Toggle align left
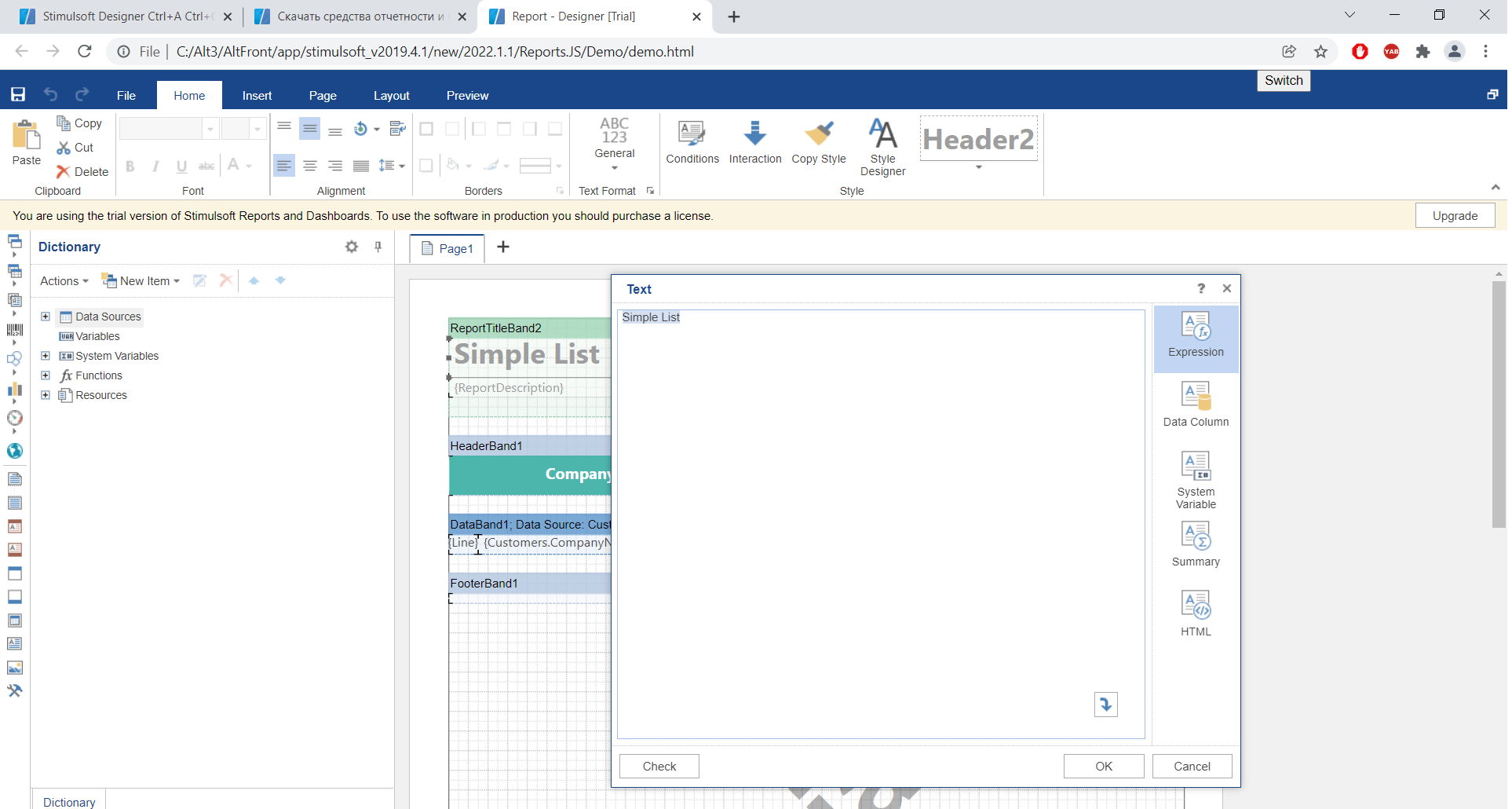The height and width of the screenshot is (809, 1512). tap(284, 166)
